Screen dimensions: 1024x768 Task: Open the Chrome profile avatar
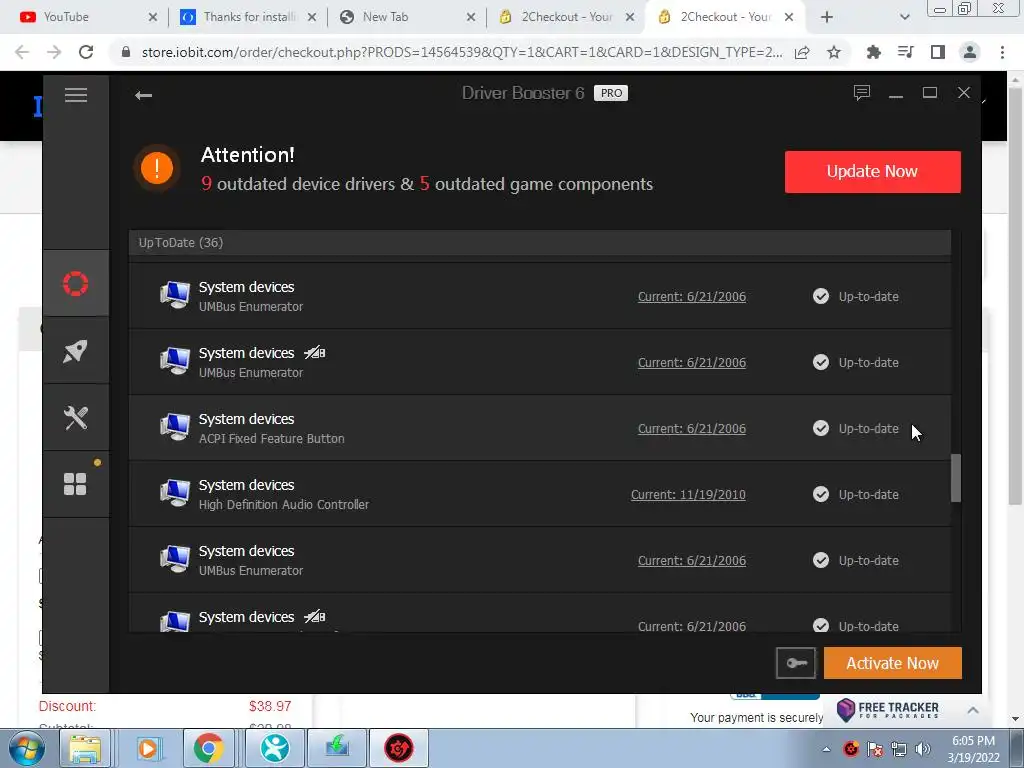point(970,52)
